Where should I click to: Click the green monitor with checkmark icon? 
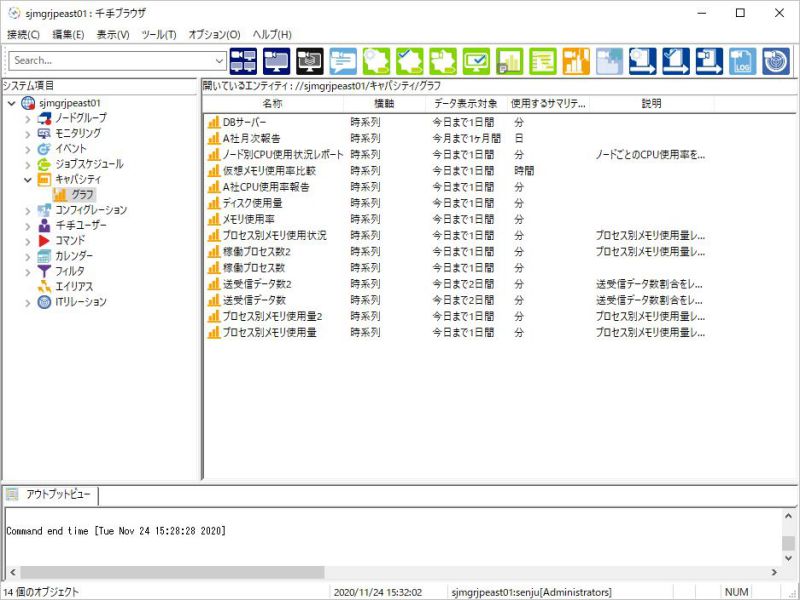477,61
